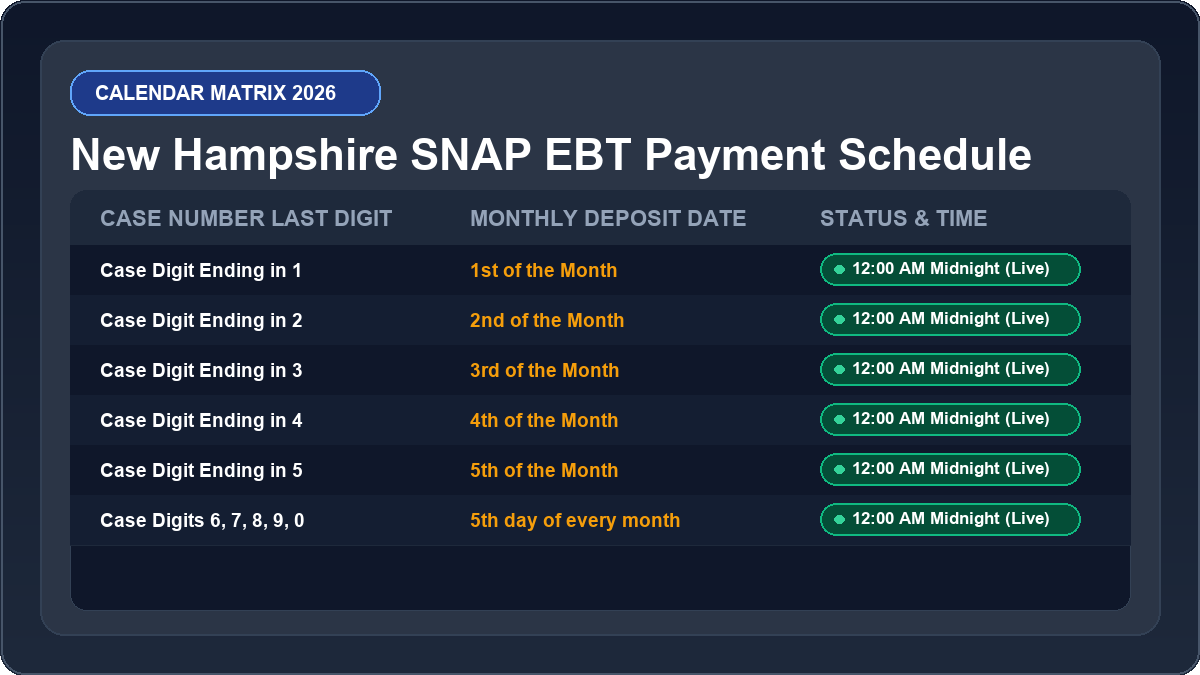Click the Midnight status pill for digit 3 row
Screen dimensions: 1200x675
click(x=950, y=369)
